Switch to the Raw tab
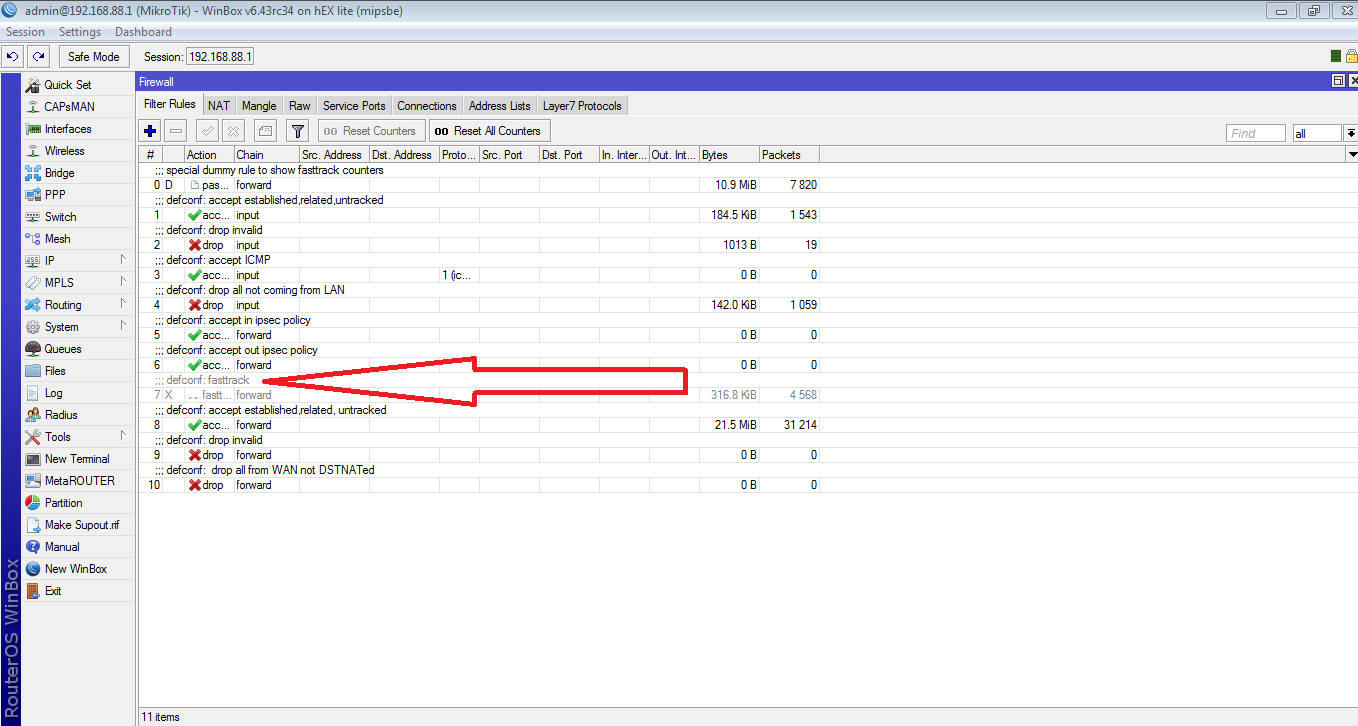1358x726 pixels. pos(300,106)
